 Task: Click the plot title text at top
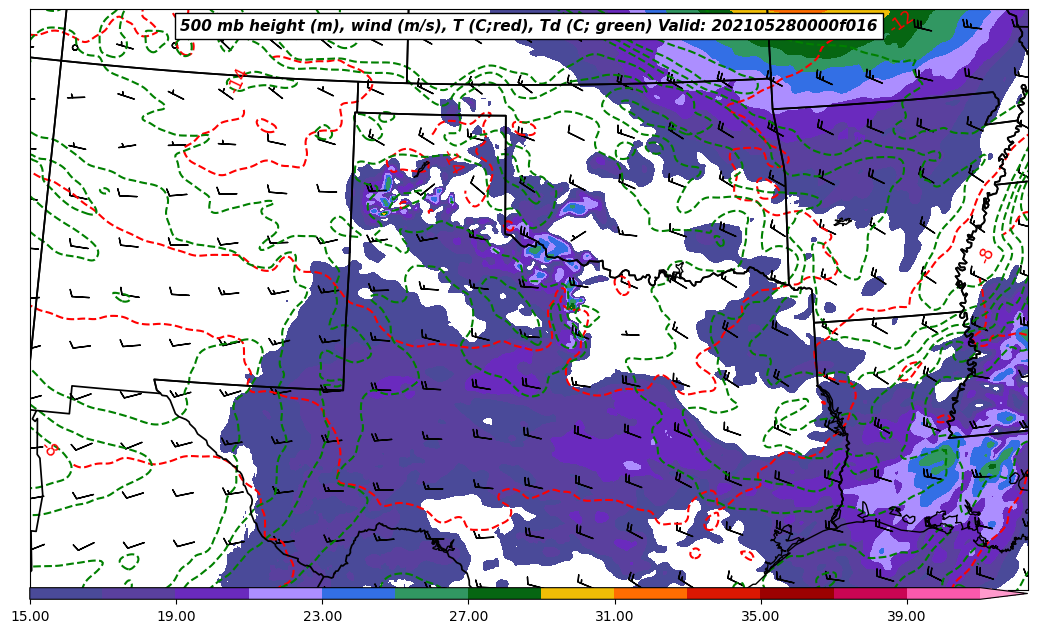point(528,26)
